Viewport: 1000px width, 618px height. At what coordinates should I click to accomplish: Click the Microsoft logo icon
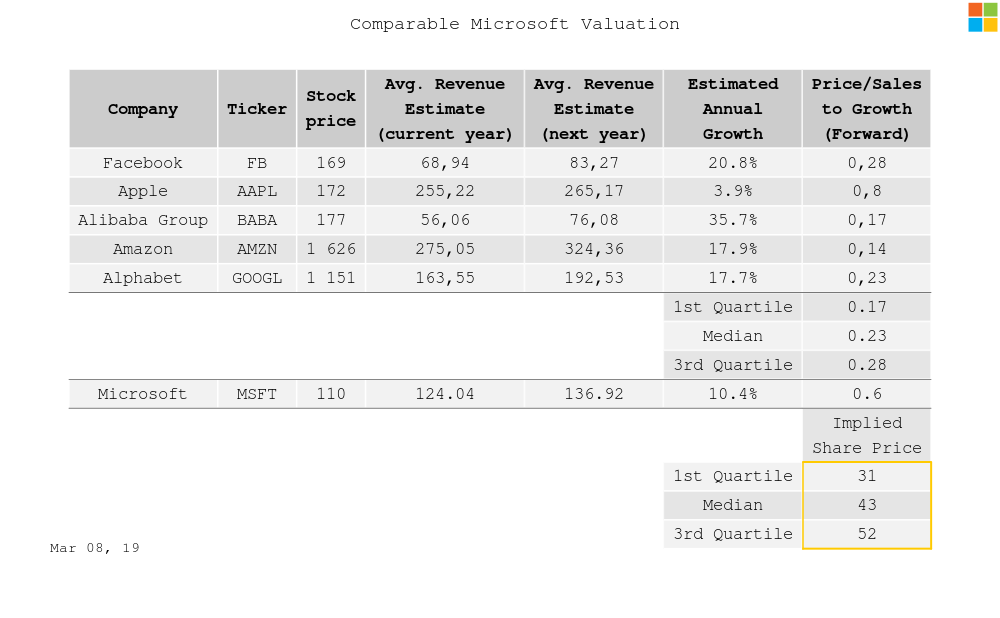coord(982,17)
